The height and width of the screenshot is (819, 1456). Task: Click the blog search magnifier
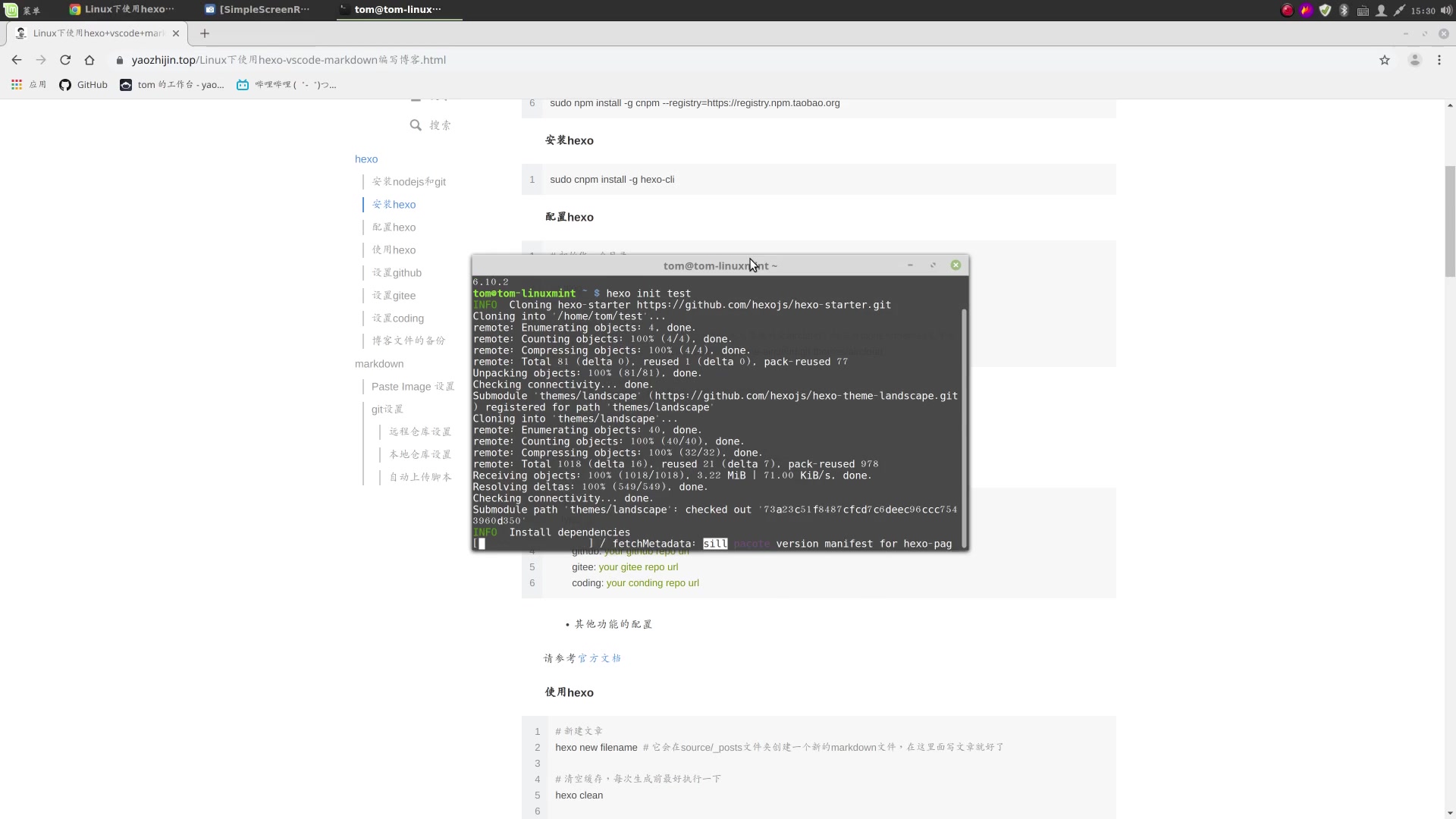point(416,125)
